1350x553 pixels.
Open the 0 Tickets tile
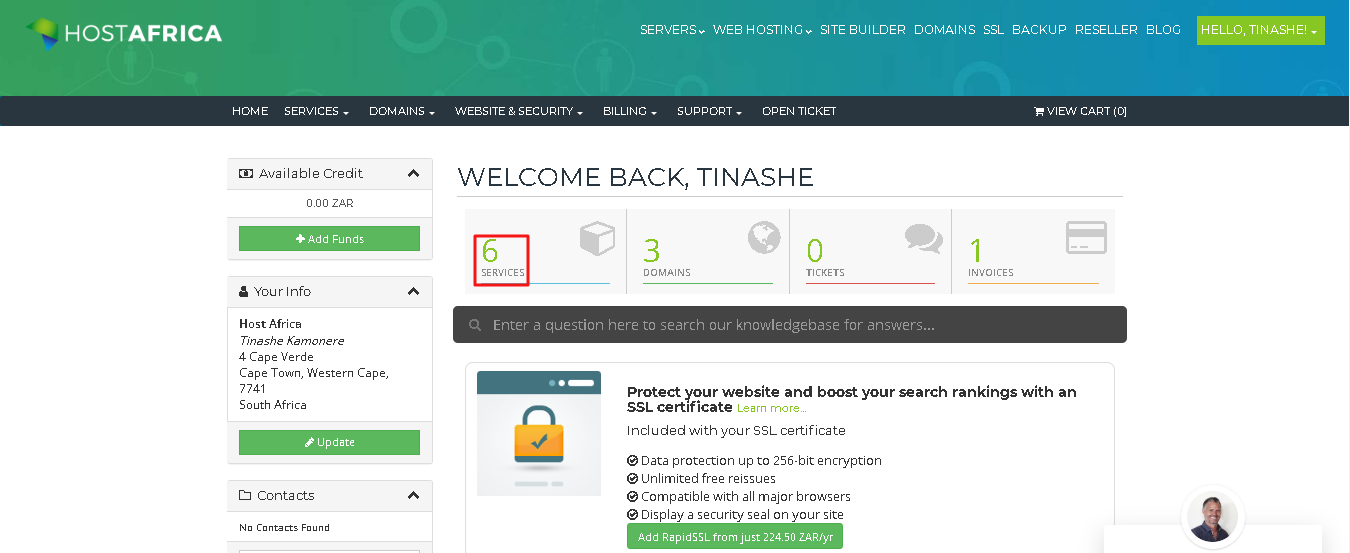pos(870,252)
